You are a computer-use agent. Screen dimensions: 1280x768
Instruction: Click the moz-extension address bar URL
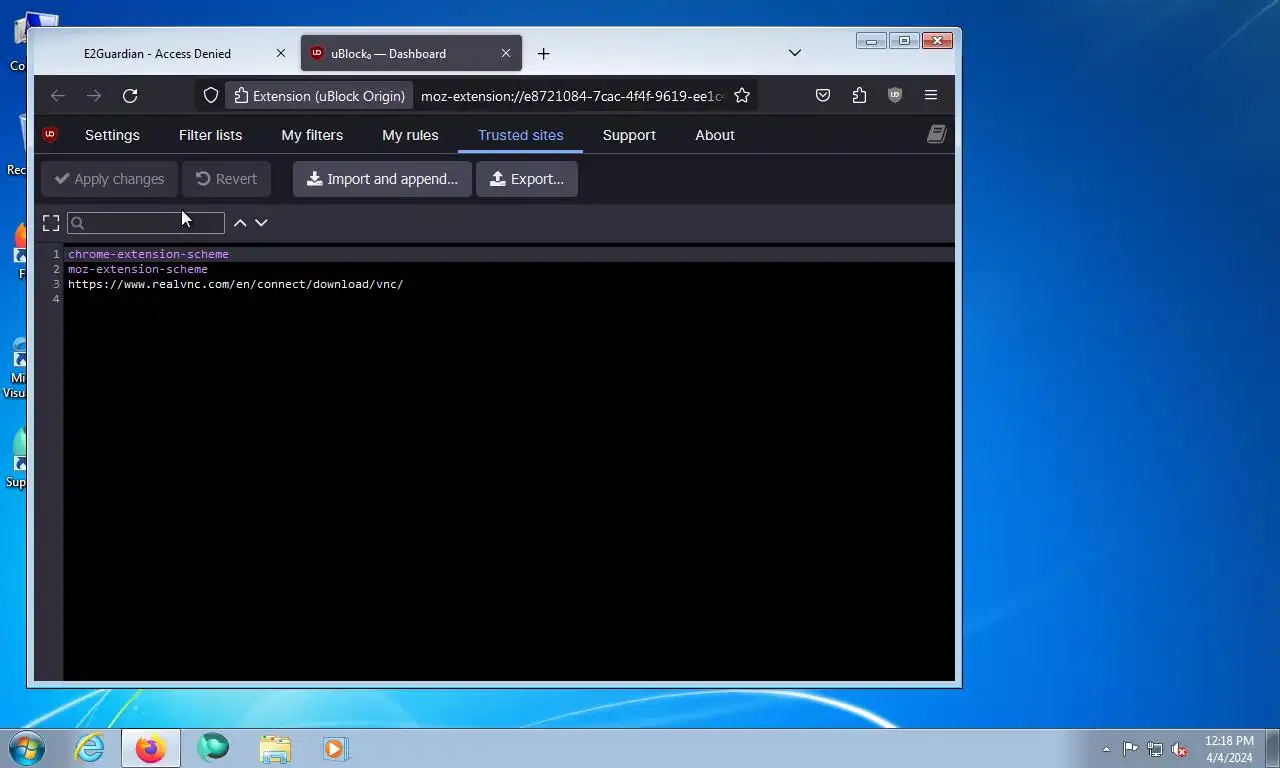[x=573, y=96]
